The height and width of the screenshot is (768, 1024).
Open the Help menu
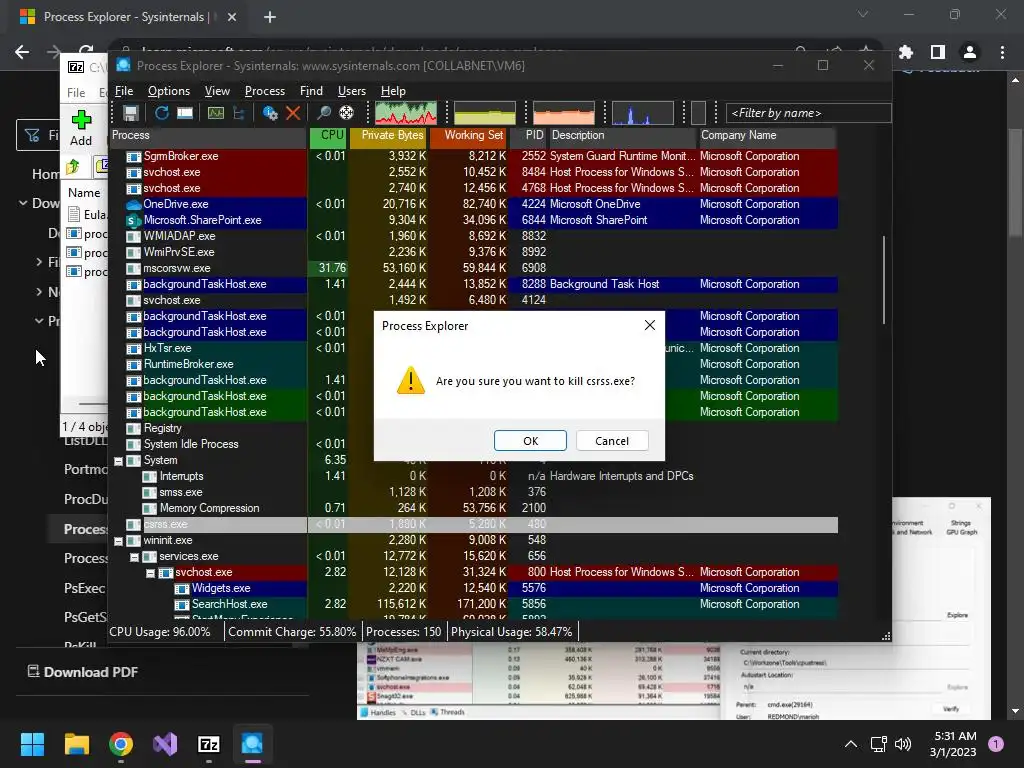click(393, 91)
